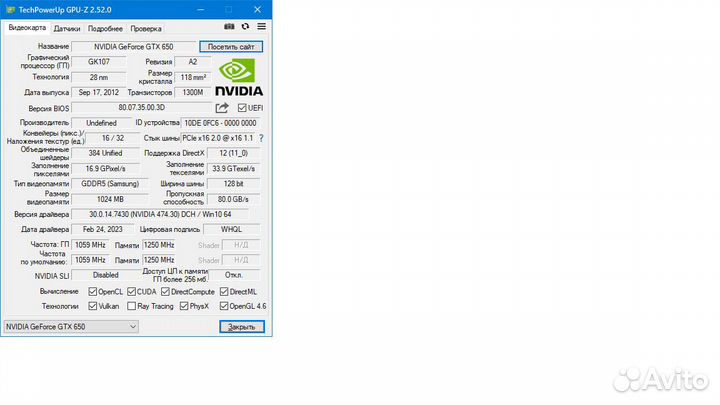Image resolution: width=720 pixels, height=405 pixels.
Task: Close the GPU-Z window
Action: tap(258, 10)
